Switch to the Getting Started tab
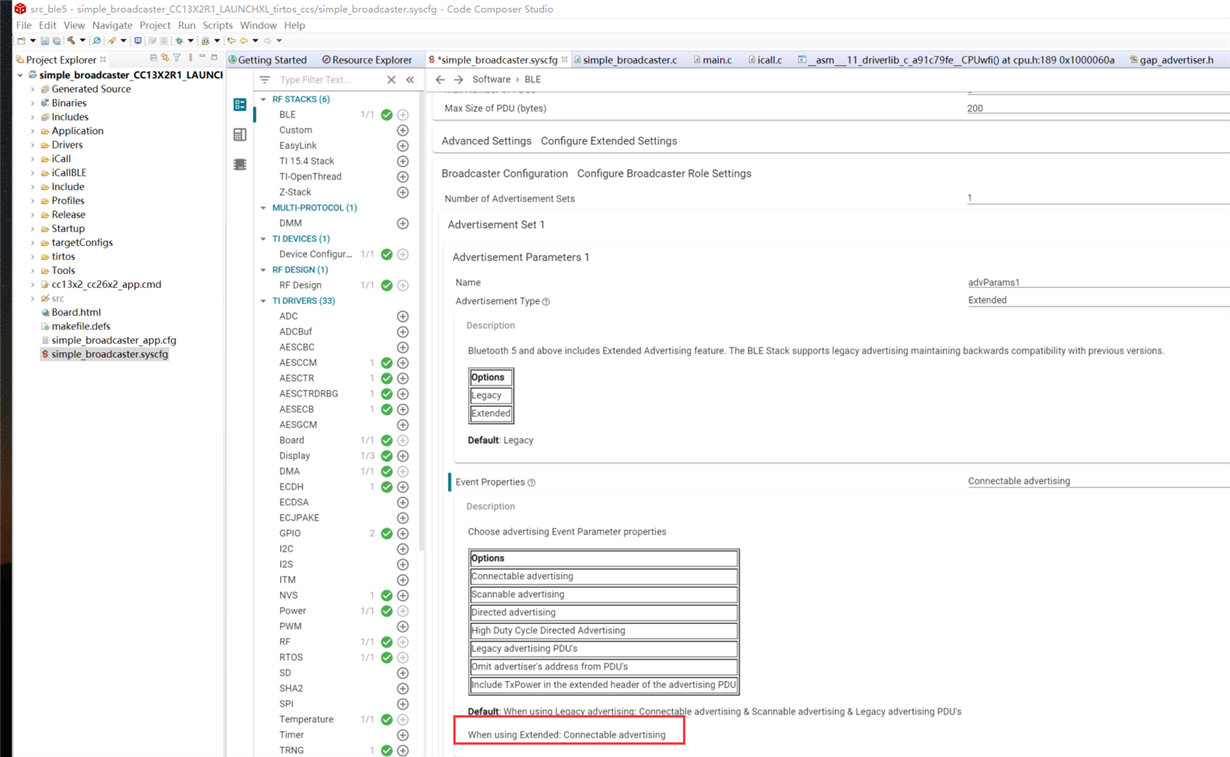 point(267,60)
